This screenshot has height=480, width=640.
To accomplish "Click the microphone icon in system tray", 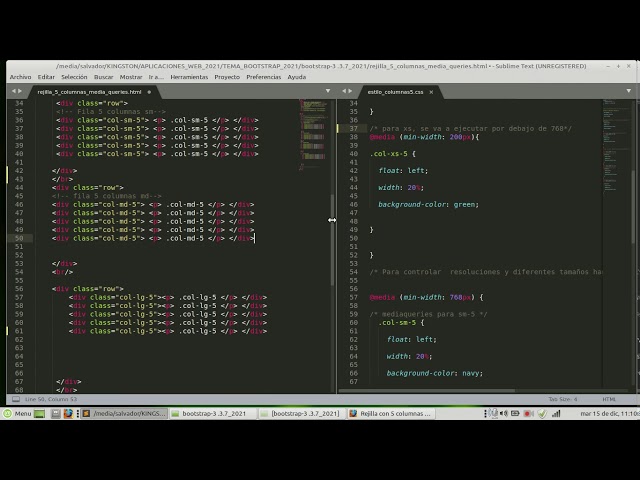I will [494, 413].
